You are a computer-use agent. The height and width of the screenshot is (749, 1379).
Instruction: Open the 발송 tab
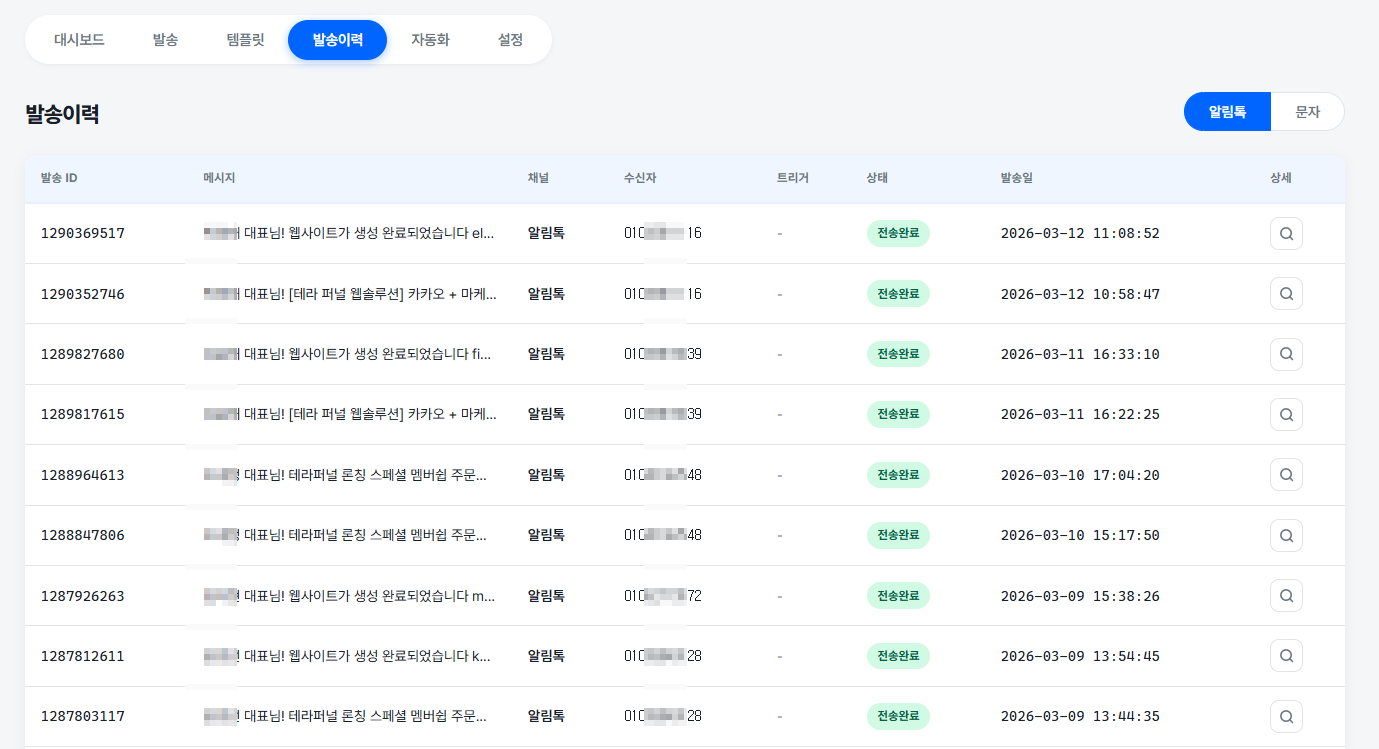click(165, 41)
